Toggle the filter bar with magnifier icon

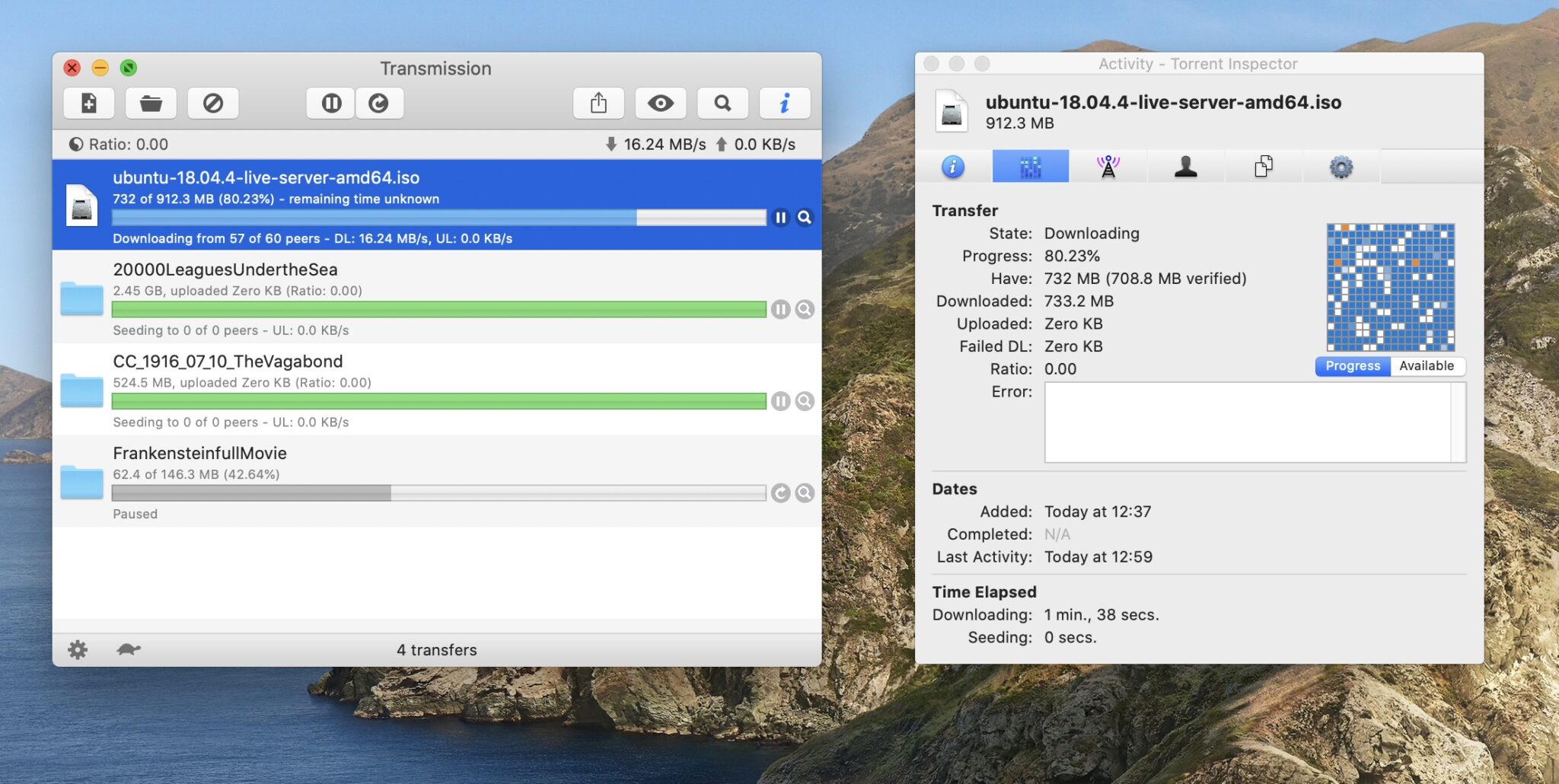pos(722,103)
